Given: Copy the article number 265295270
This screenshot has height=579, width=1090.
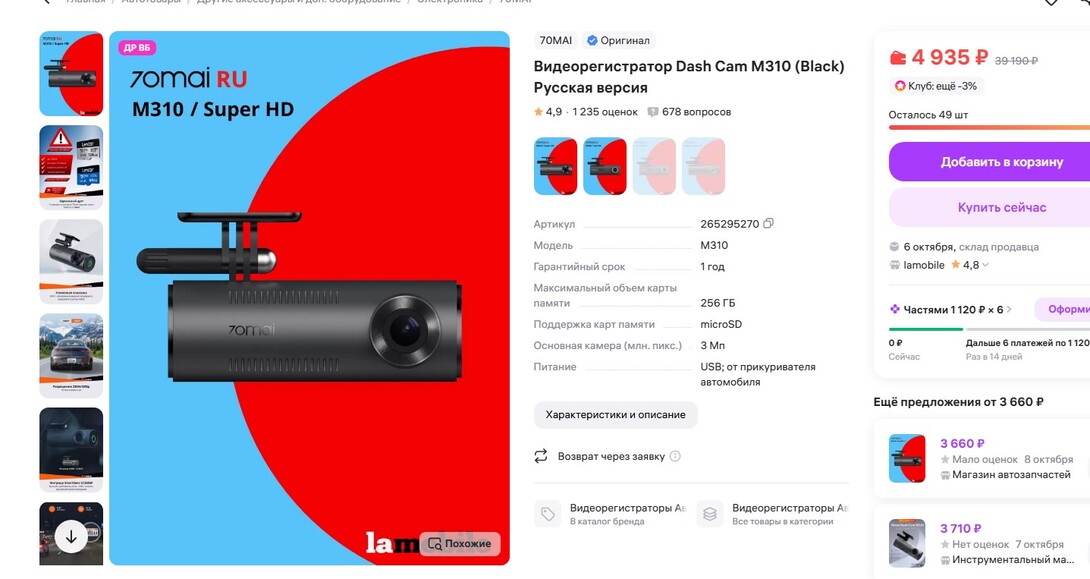Looking at the screenshot, I should [768, 224].
